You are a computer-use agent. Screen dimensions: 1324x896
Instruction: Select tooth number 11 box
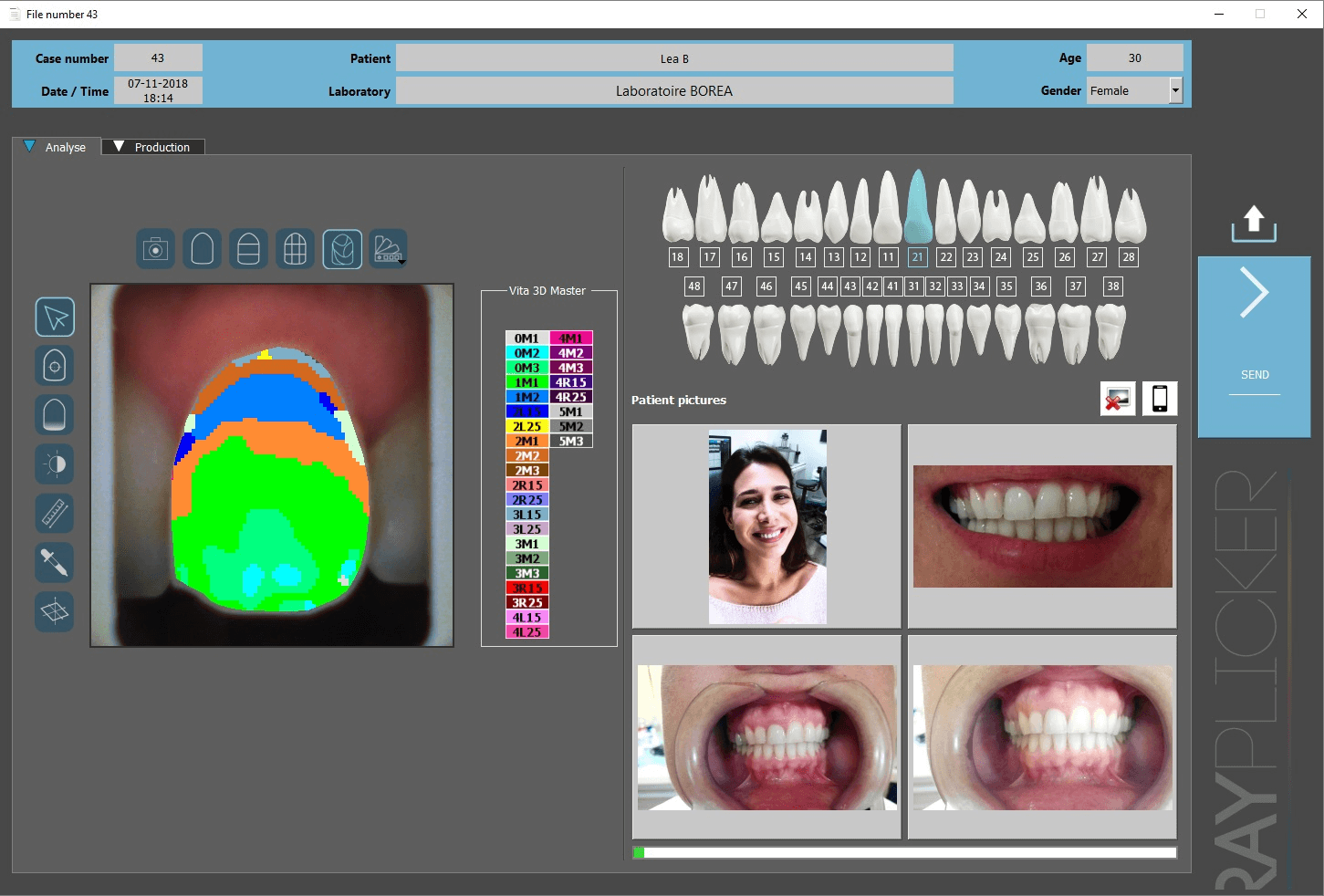click(888, 257)
